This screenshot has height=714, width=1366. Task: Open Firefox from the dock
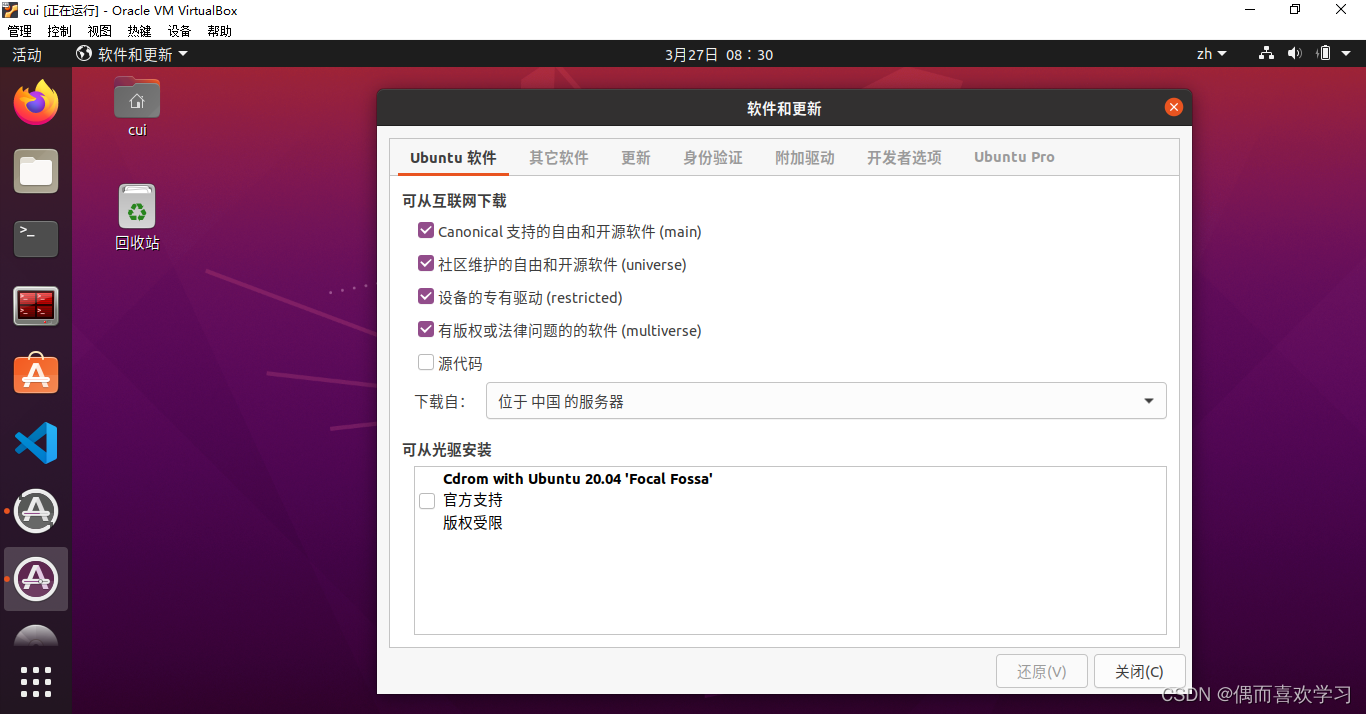pyautogui.click(x=36, y=103)
